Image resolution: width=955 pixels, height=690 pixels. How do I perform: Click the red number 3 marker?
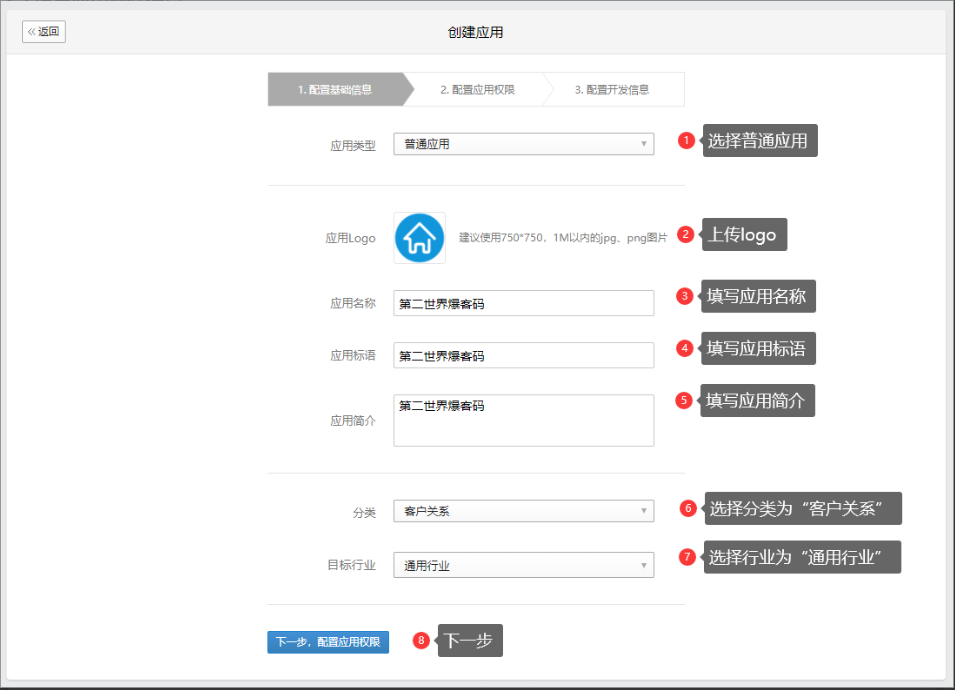point(685,296)
